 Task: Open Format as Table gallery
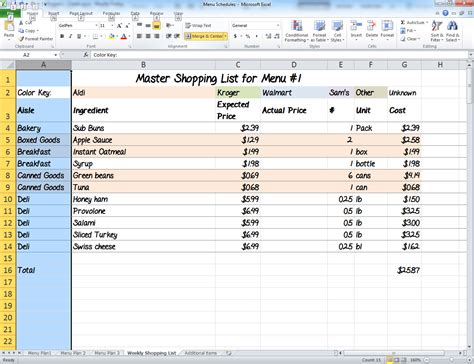[x=319, y=31]
